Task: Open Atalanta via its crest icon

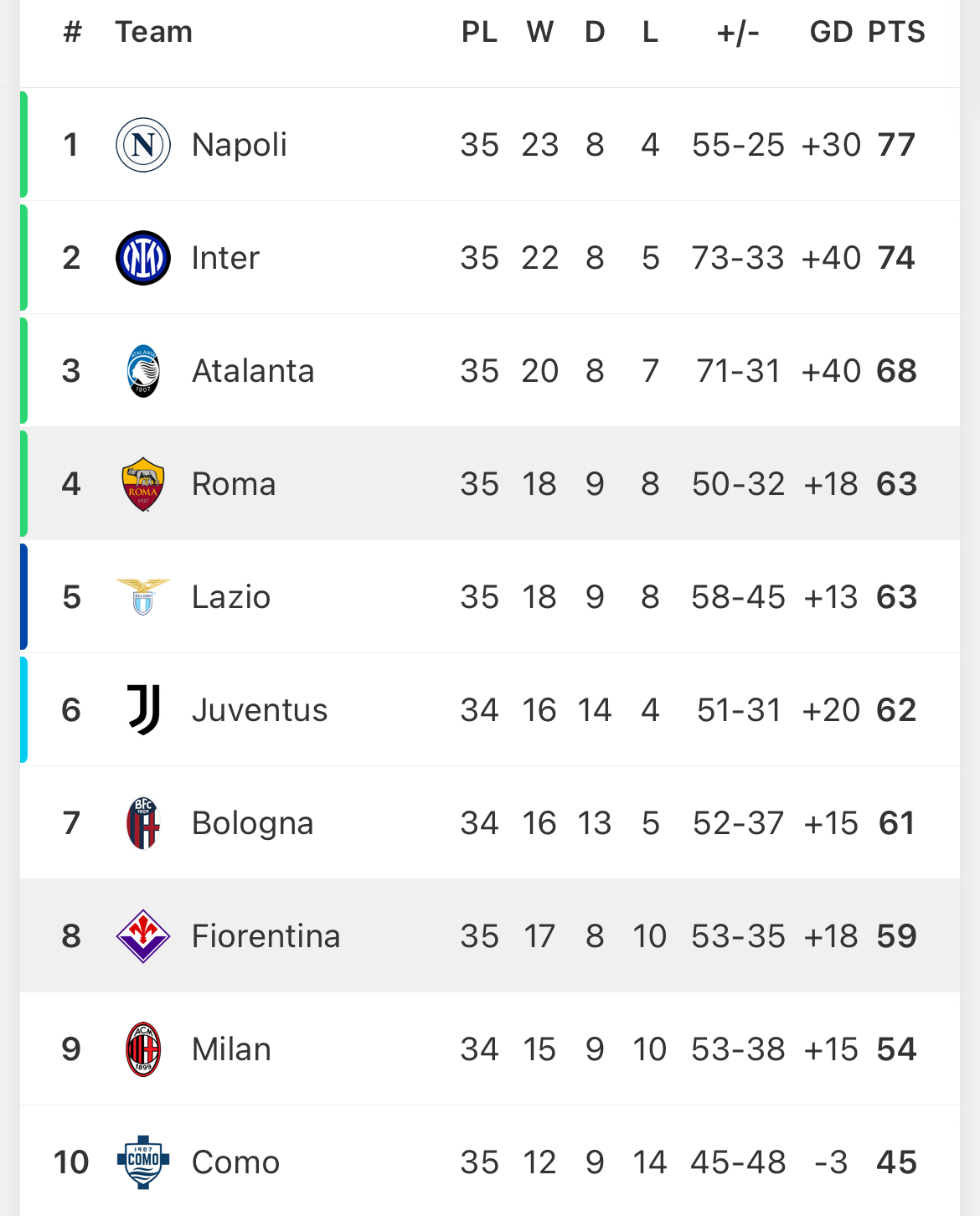Action: click(x=143, y=371)
